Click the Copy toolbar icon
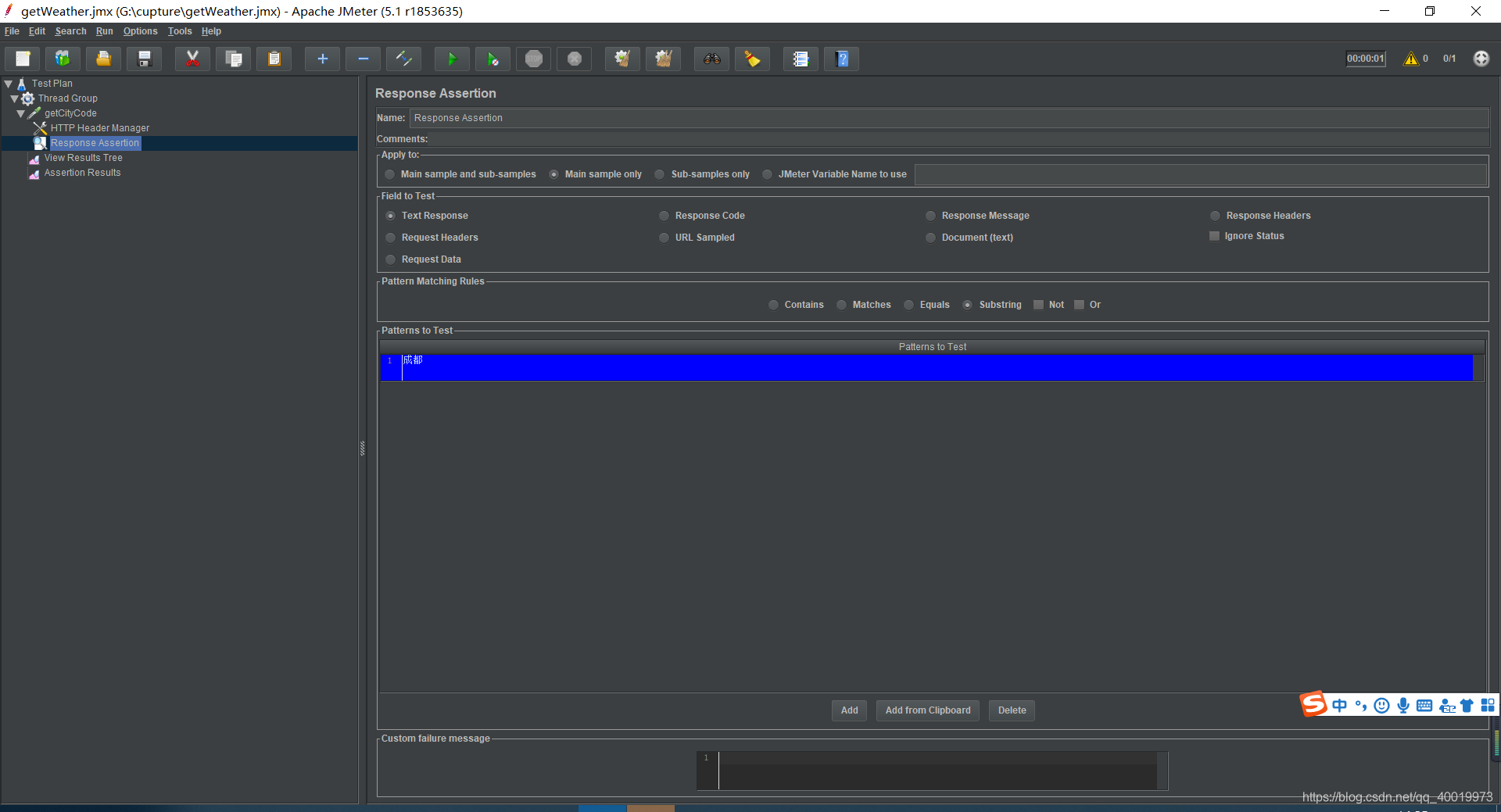This screenshot has width=1501, height=812. coord(233,59)
